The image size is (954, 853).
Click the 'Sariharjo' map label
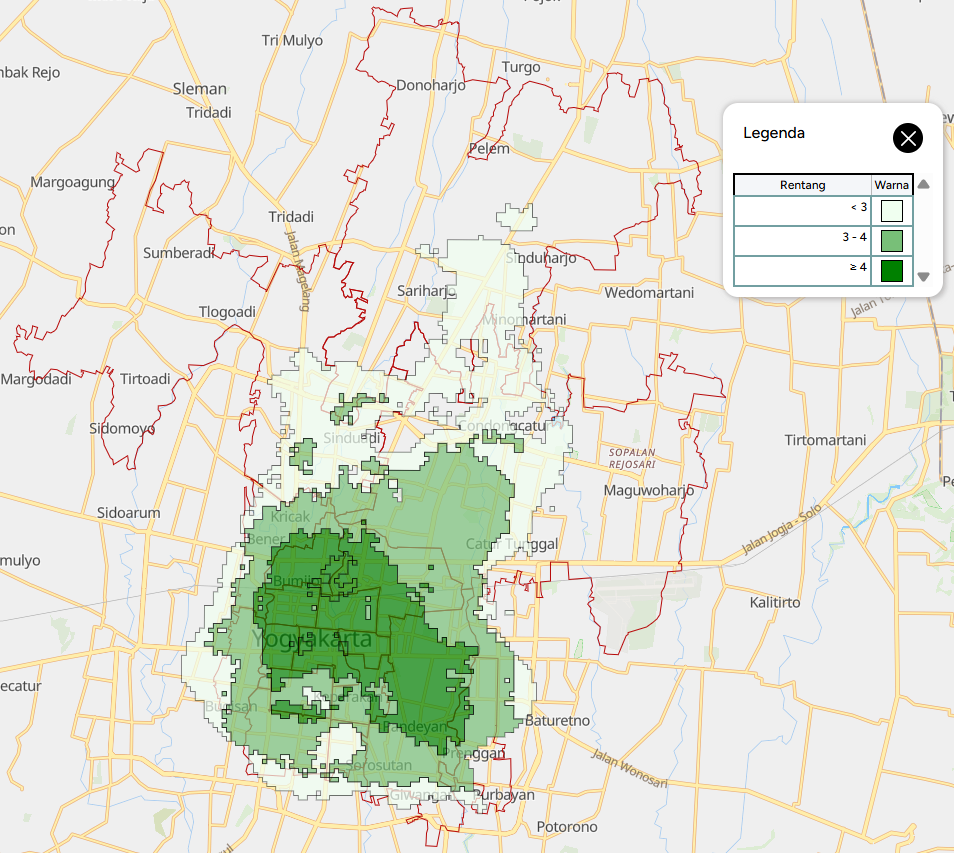pyautogui.click(x=427, y=291)
